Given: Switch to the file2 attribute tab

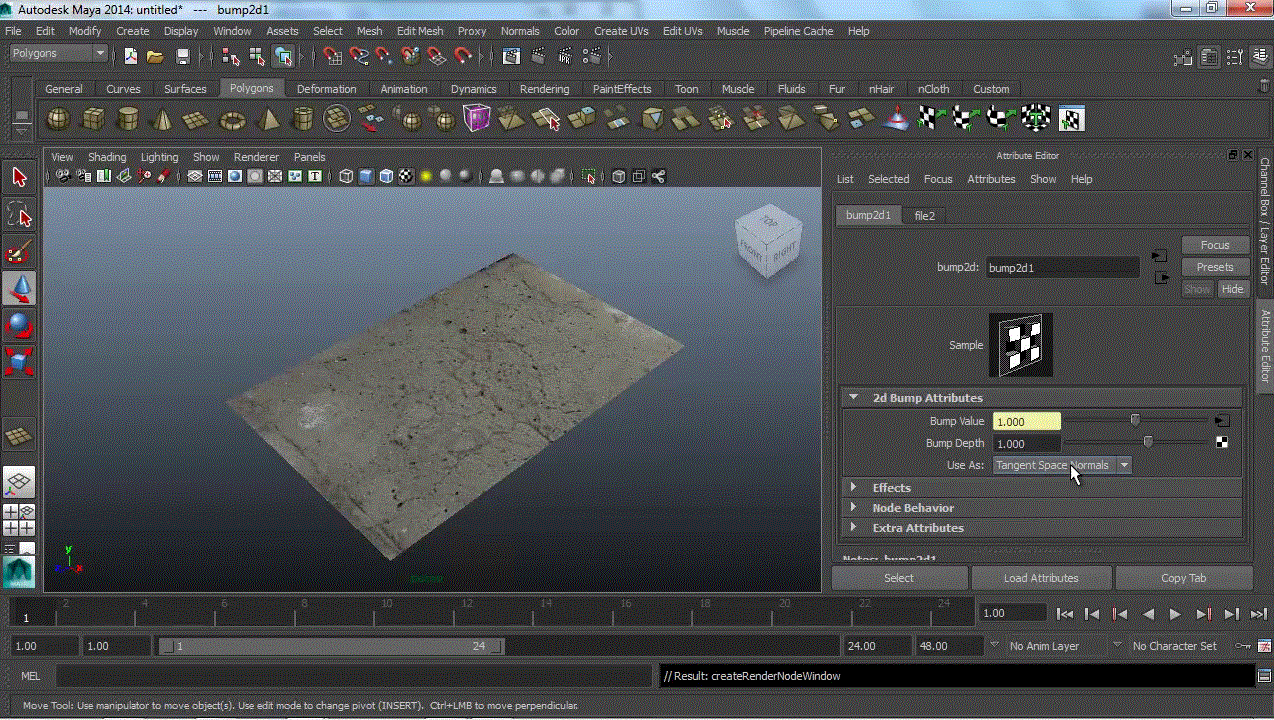Looking at the screenshot, I should point(925,215).
